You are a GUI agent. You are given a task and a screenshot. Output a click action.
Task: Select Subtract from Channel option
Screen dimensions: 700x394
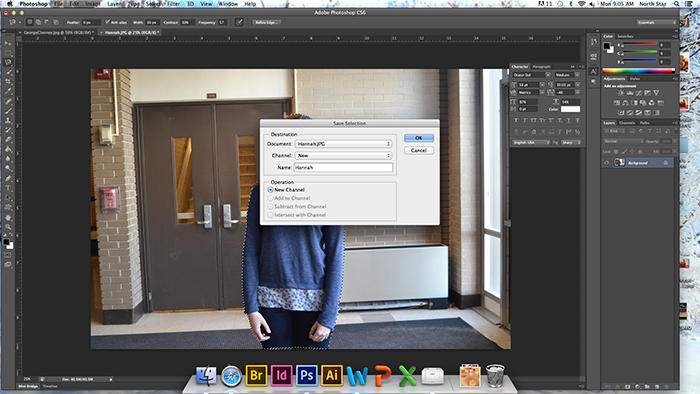(x=270, y=207)
